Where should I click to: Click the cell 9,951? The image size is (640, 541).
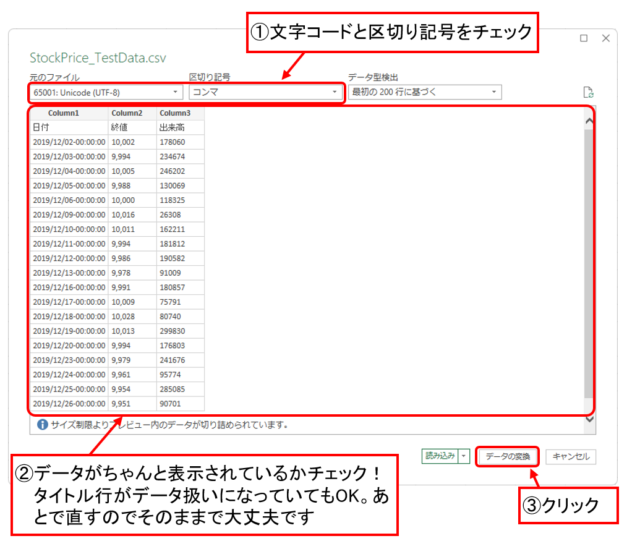pyautogui.click(x=132, y=404)
